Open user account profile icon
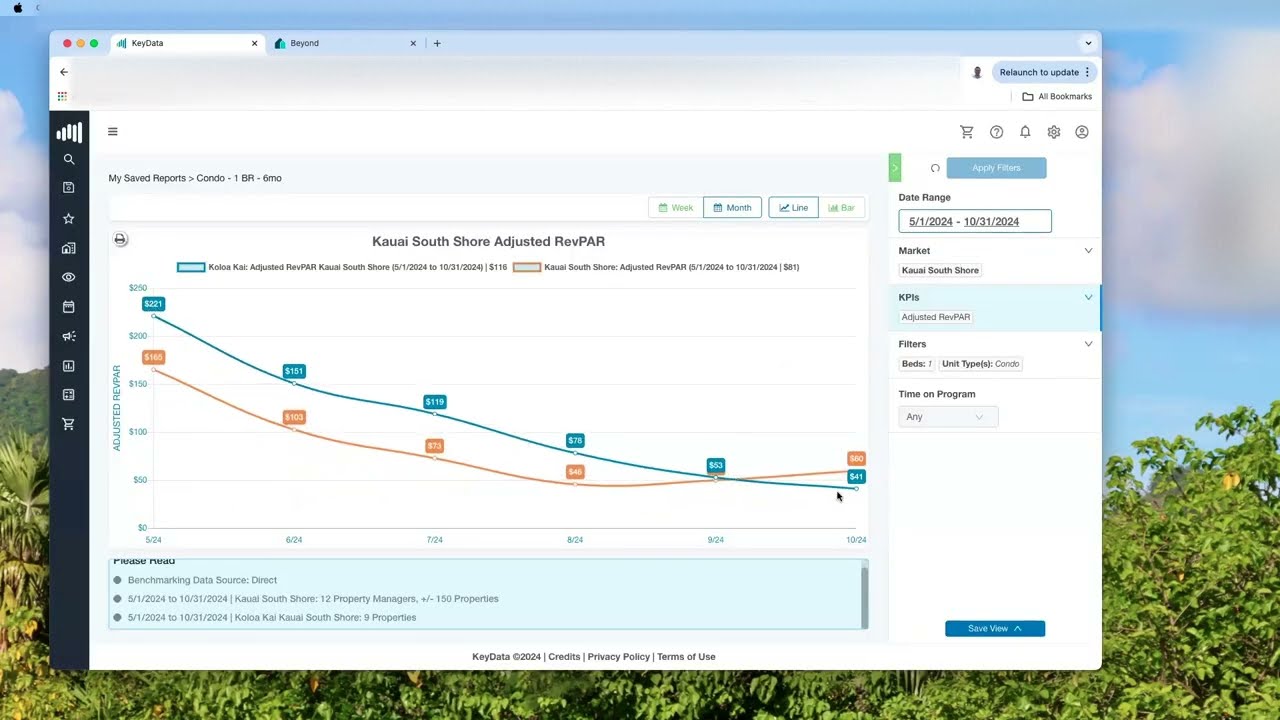This screenshot has height=720, width=1280. click(x=1082, y=132)
